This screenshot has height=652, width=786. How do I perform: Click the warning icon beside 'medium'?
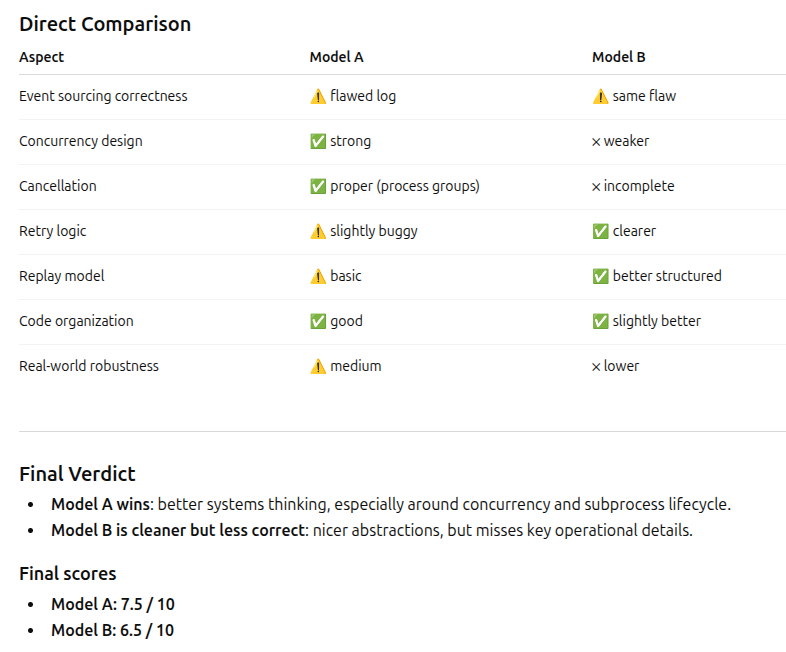[x=318, y=367]
